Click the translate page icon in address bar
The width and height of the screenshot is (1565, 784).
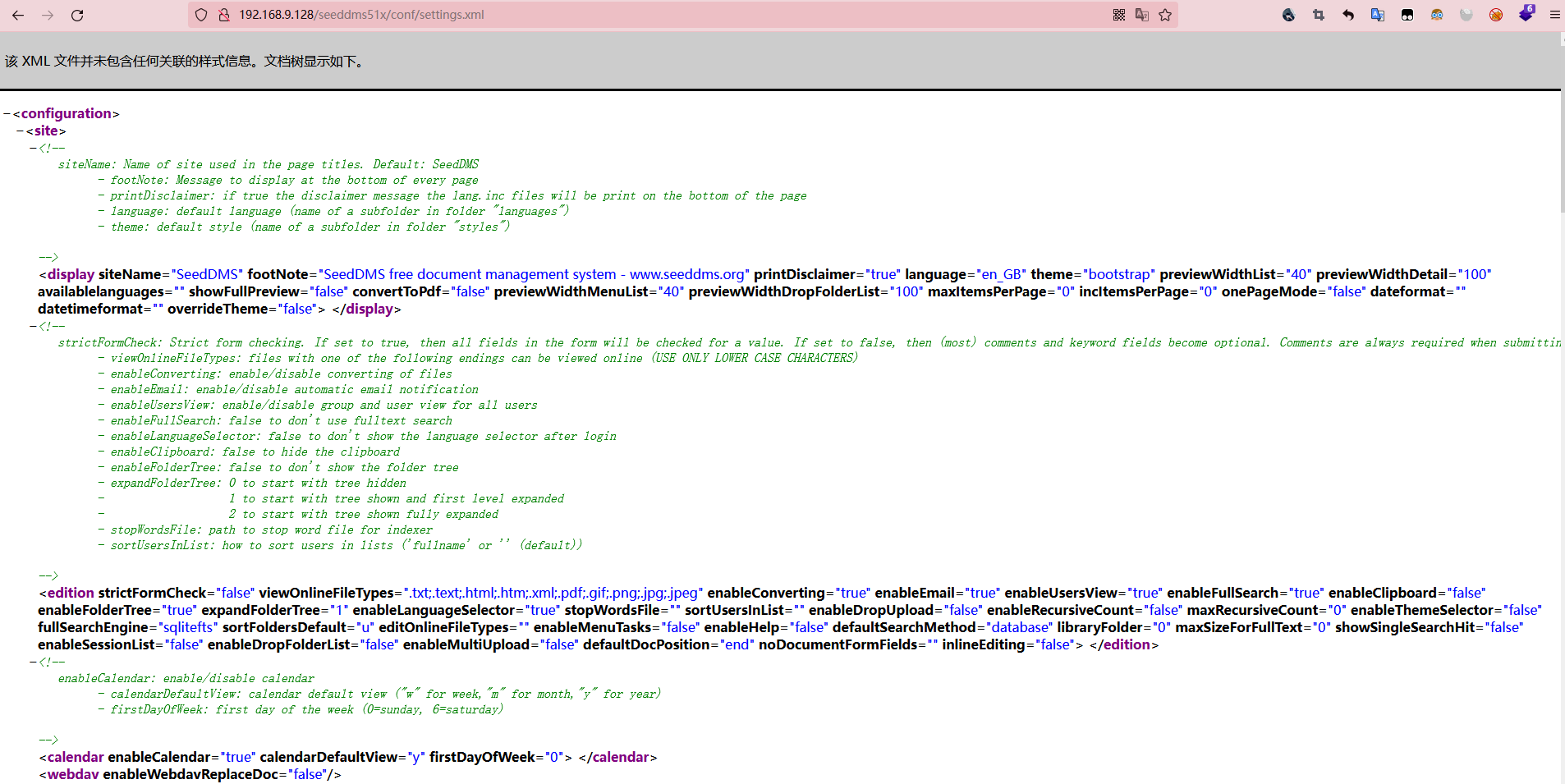point(1142,15)
